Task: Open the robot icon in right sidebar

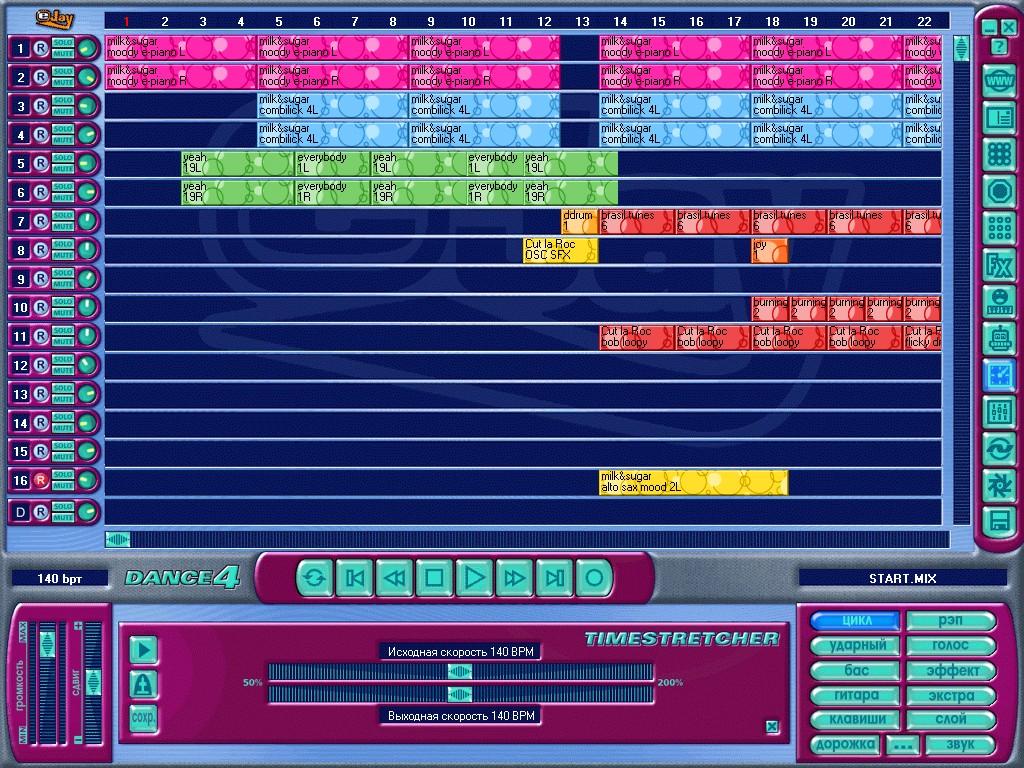Action: click(998, 338)
